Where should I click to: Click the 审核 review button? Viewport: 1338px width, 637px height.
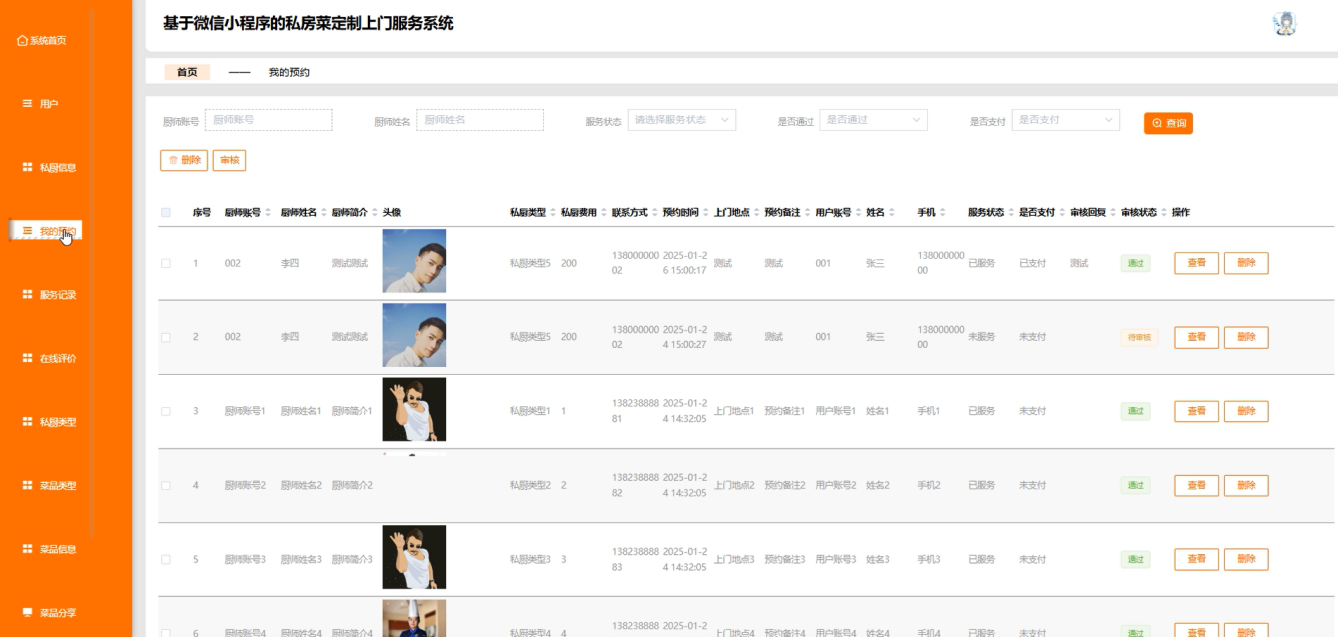[229, 160]
